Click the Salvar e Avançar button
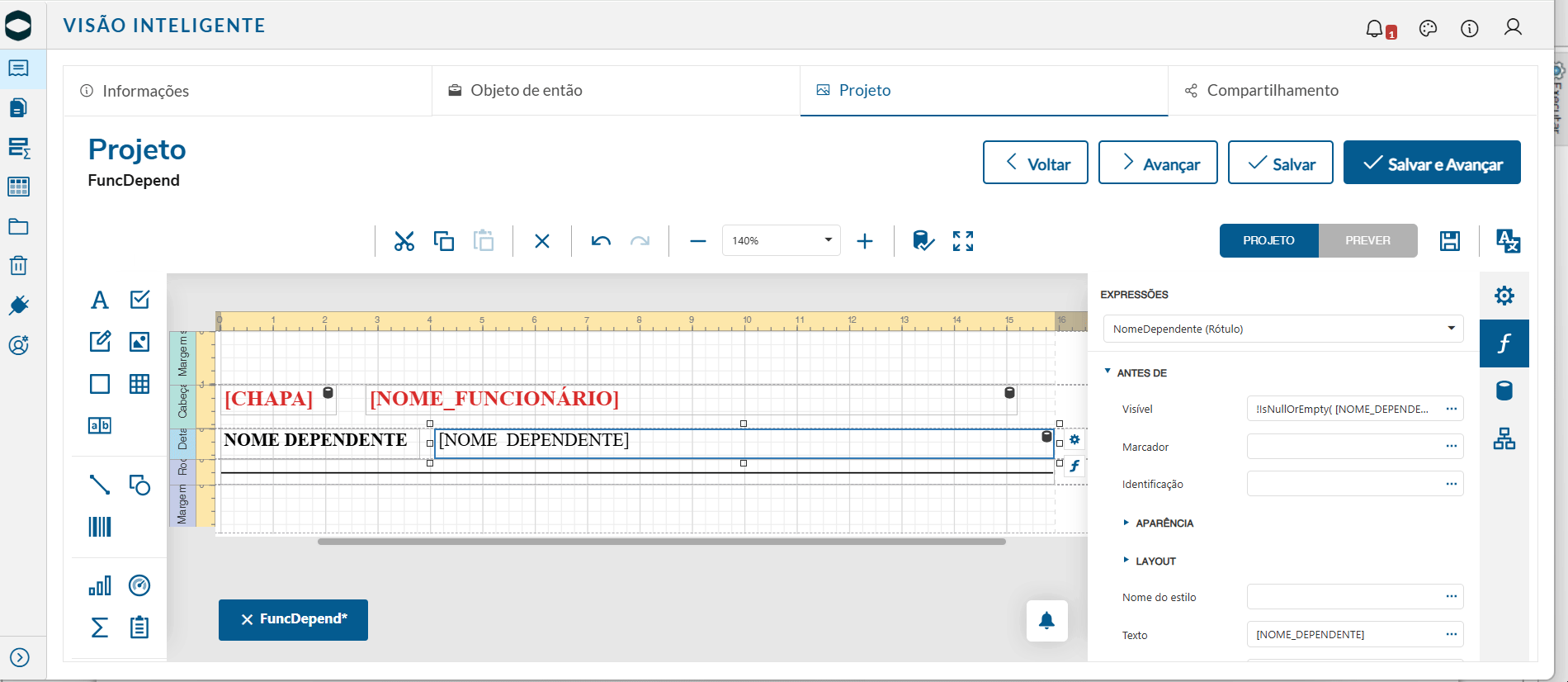Image resolution: width=1568 pixels, height=682 pixels. (x=1432, y=163)
